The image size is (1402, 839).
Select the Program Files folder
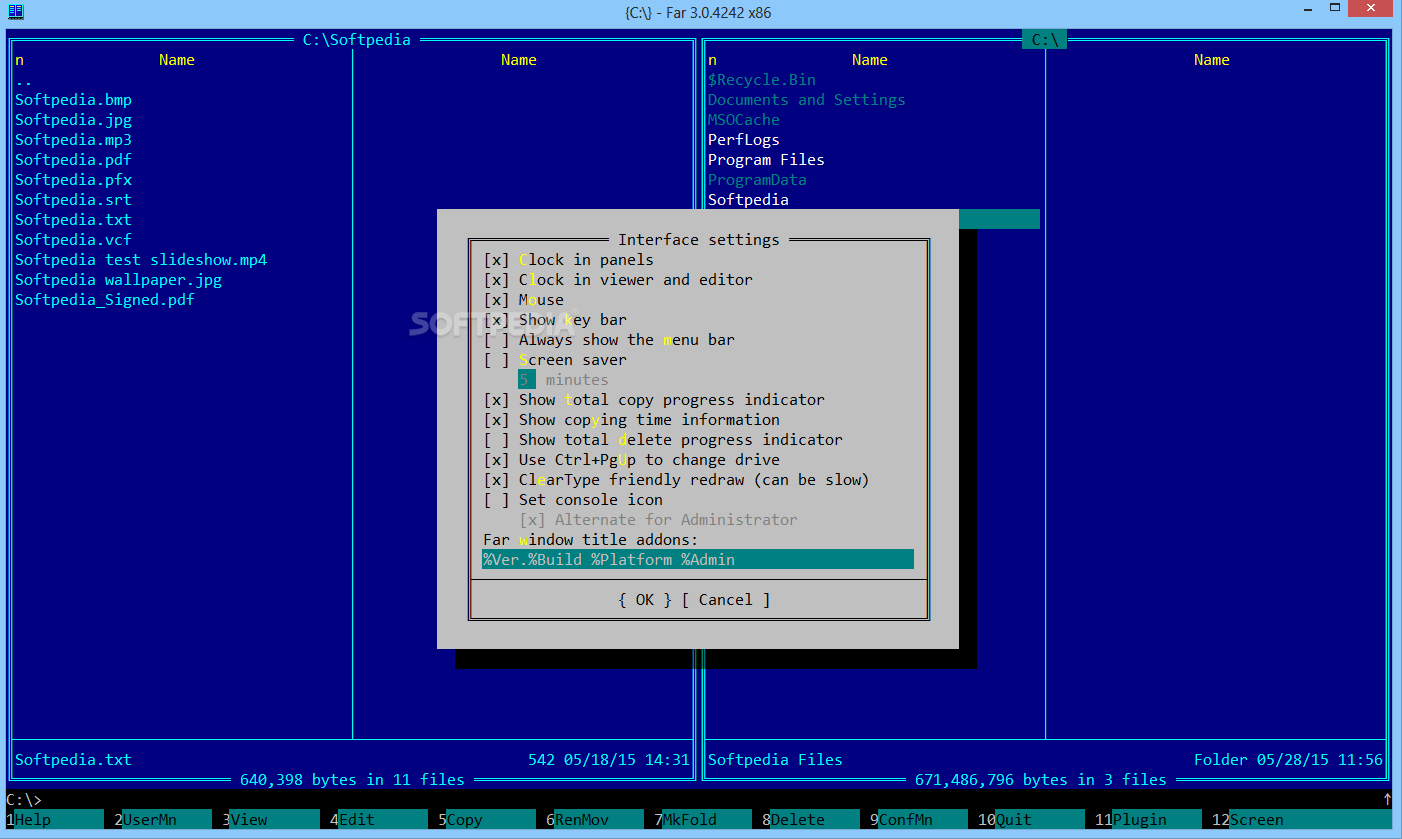[x=766, y=160]
